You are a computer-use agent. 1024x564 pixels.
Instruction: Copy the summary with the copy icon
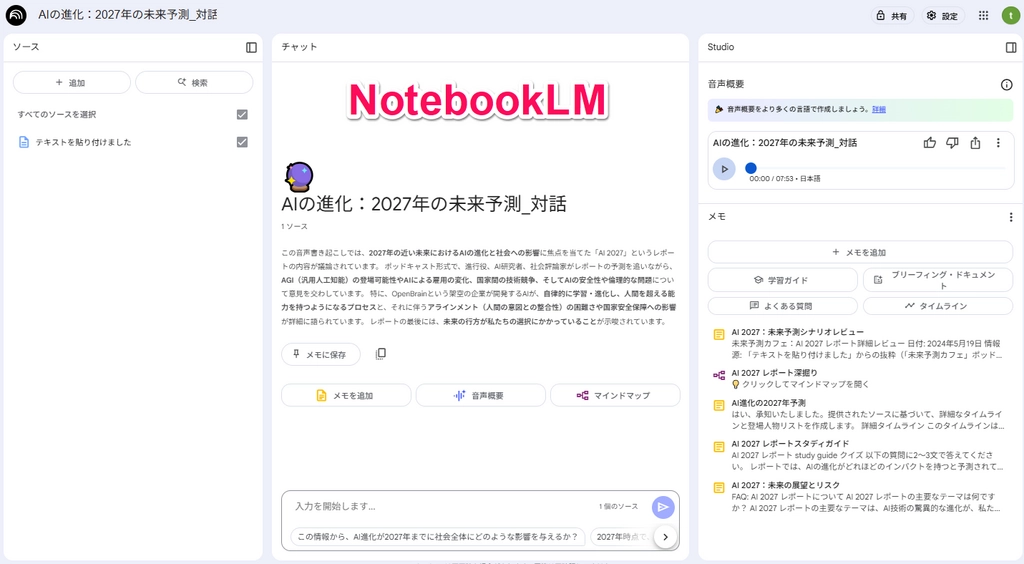point(380,354)
